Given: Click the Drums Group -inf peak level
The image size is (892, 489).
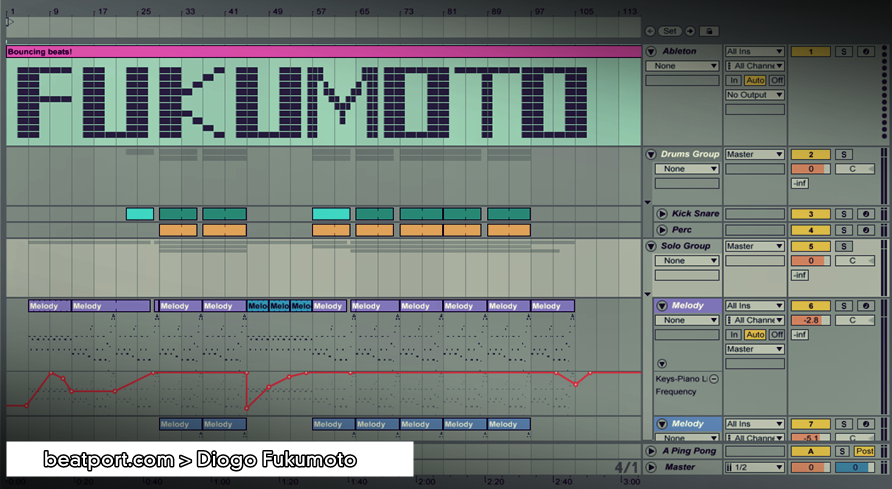Looking at the screenshot, I should [x=800, y=184].
